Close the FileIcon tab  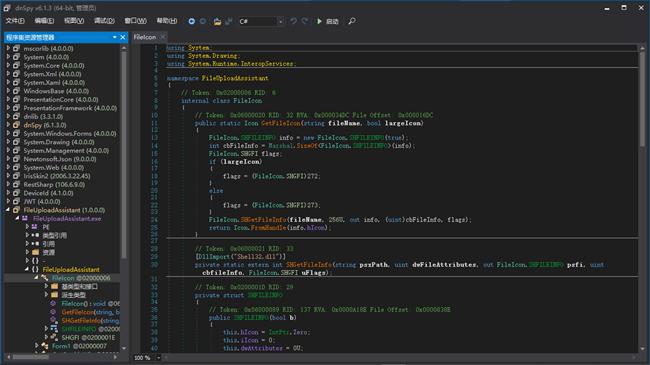pos(163,37)
